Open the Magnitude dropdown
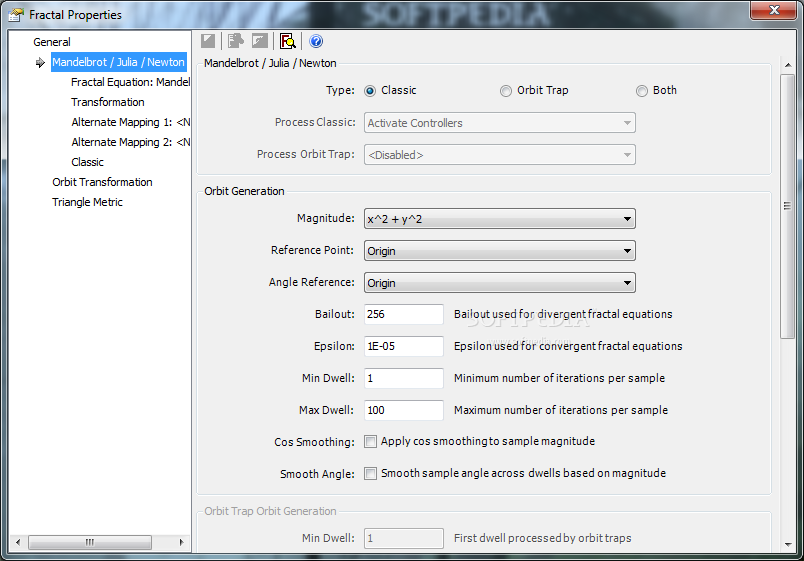This screenshot has height=561, width=804. tap(499, 219)
